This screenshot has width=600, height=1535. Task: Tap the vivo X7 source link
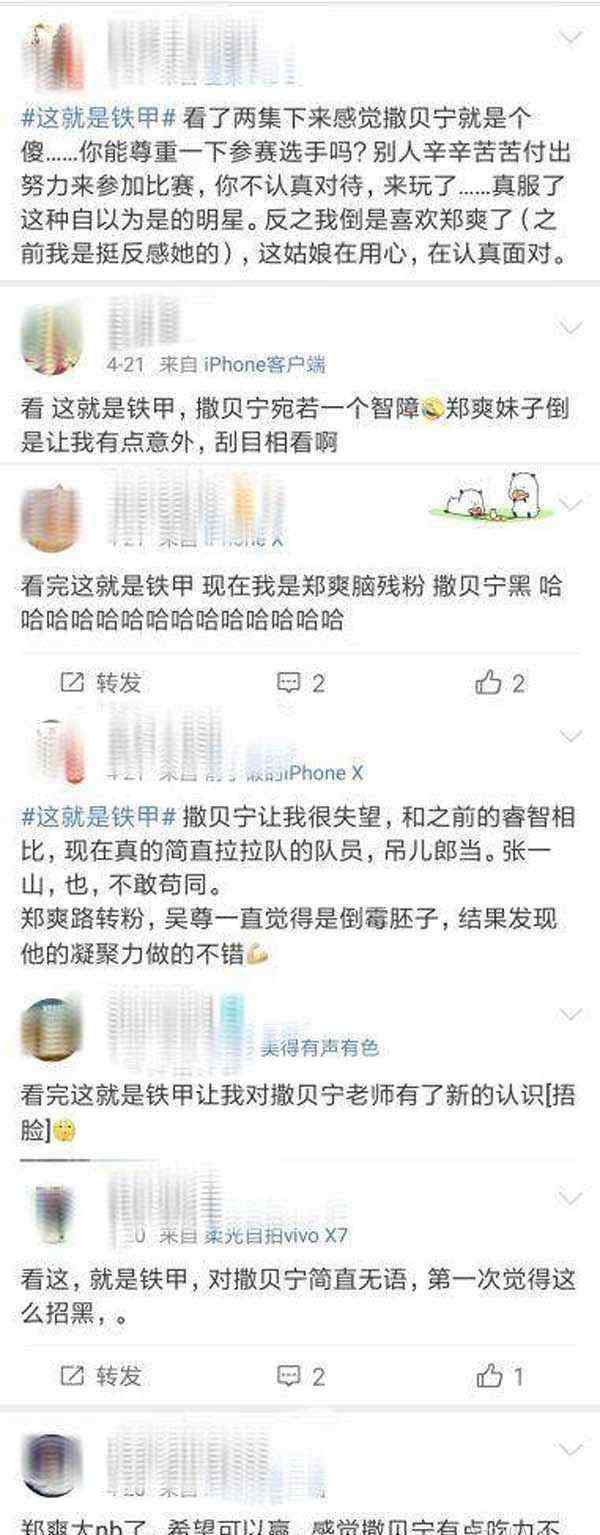coord(276,1235)
